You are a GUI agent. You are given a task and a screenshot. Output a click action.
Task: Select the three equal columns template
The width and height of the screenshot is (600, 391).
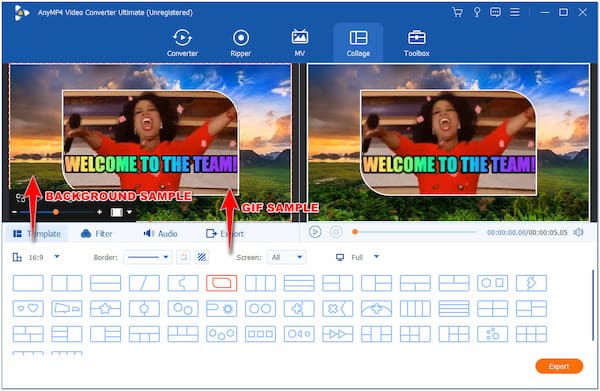[x=260, y=283]
